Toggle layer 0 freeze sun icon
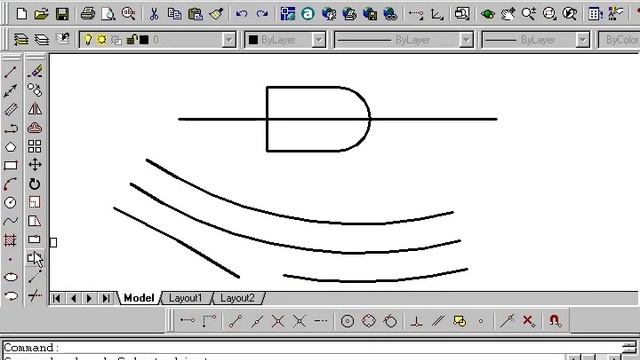Viewport: 640px width, 360px height. click(102, 40)
